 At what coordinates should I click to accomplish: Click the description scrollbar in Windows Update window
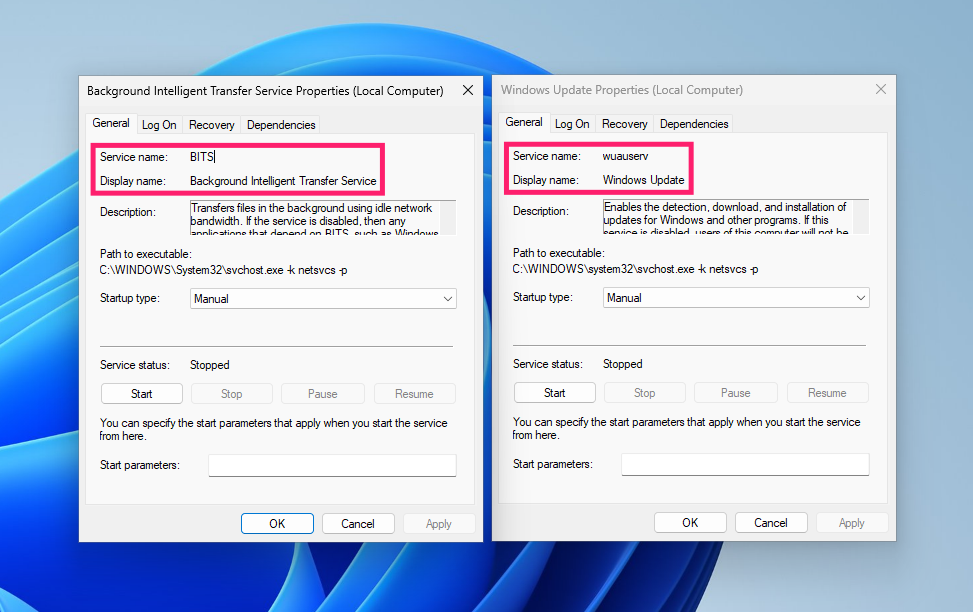[861, 216]
